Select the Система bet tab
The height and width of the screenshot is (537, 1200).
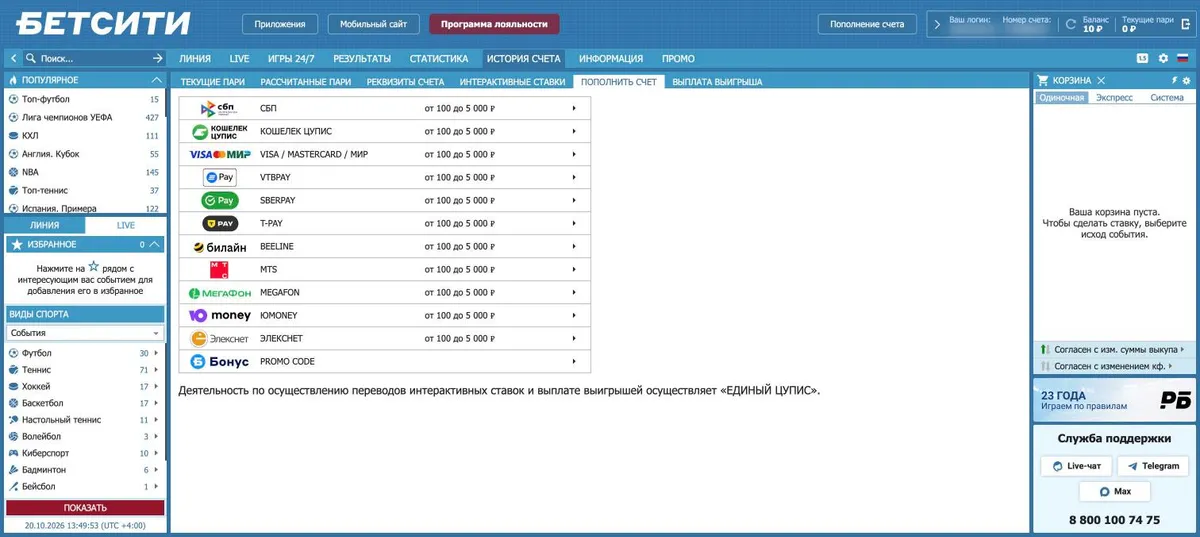[x=1166, y=98]
